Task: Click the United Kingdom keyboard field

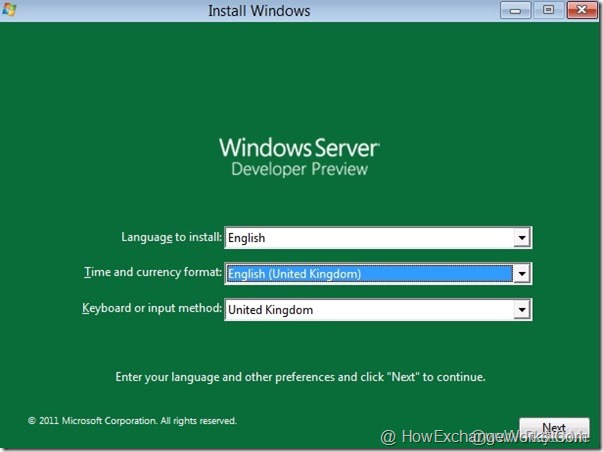Action: (378, 310)
